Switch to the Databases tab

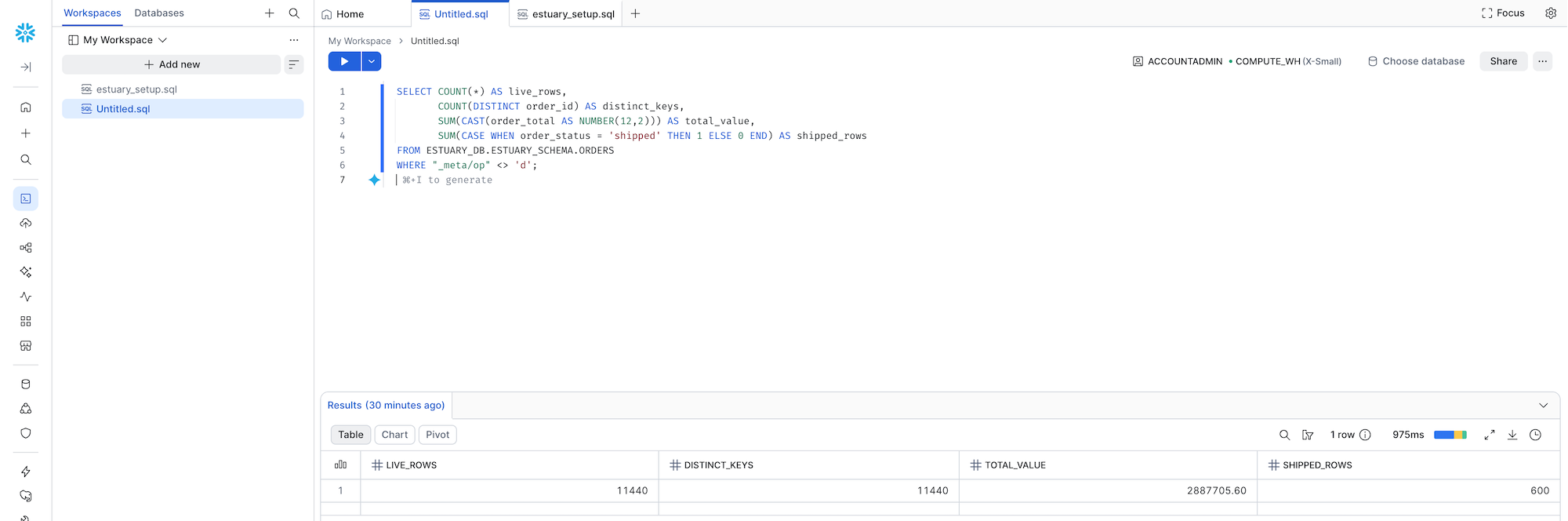click(x=159, y=13)
